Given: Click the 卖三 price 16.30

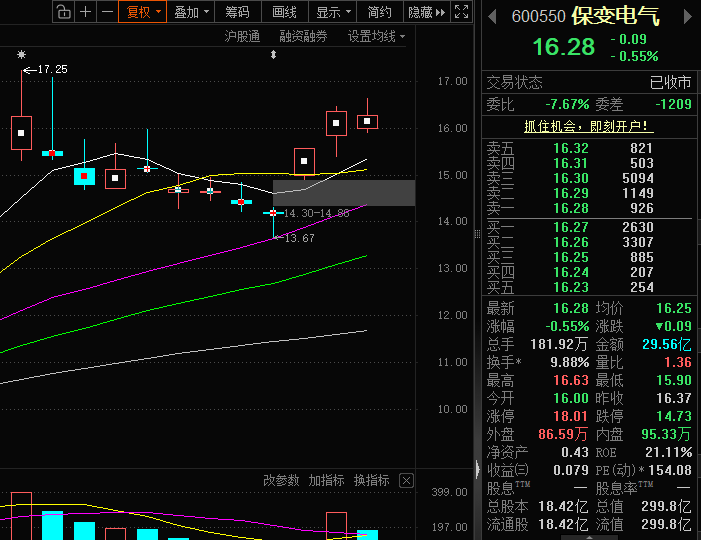Looking at the screenshot, I should 571,178.
